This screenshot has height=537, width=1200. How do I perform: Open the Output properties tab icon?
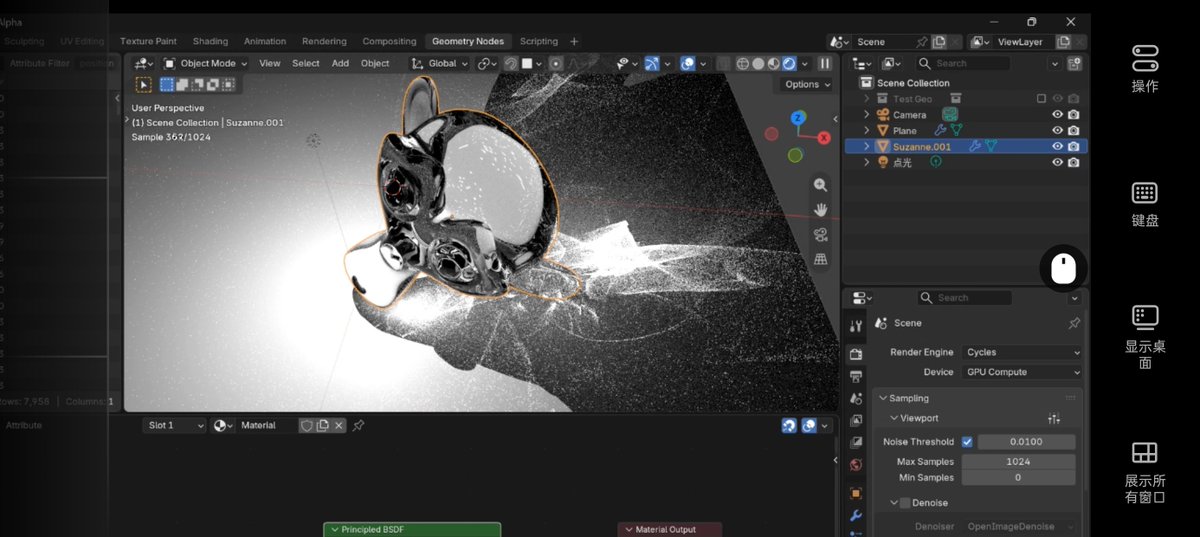tap(856, 376)
